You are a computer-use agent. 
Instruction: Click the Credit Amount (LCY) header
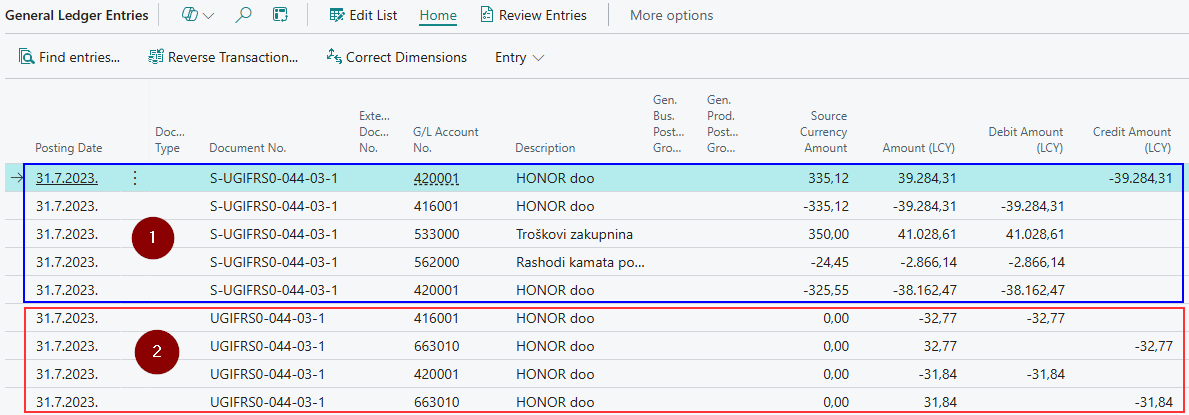pyautogui.click(x=1132, y=140)
